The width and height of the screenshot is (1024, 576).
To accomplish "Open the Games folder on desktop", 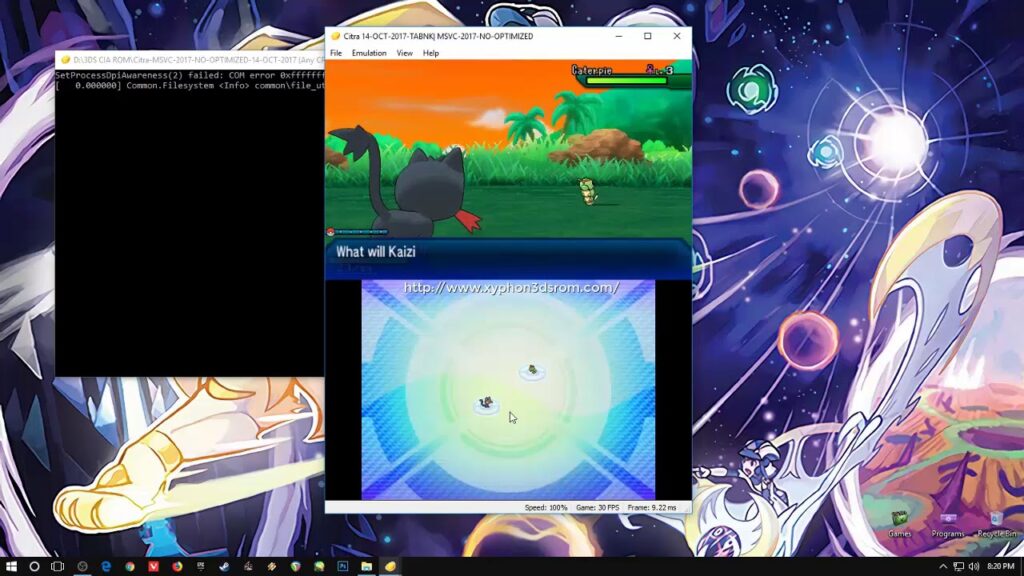I will pos(899,522).
